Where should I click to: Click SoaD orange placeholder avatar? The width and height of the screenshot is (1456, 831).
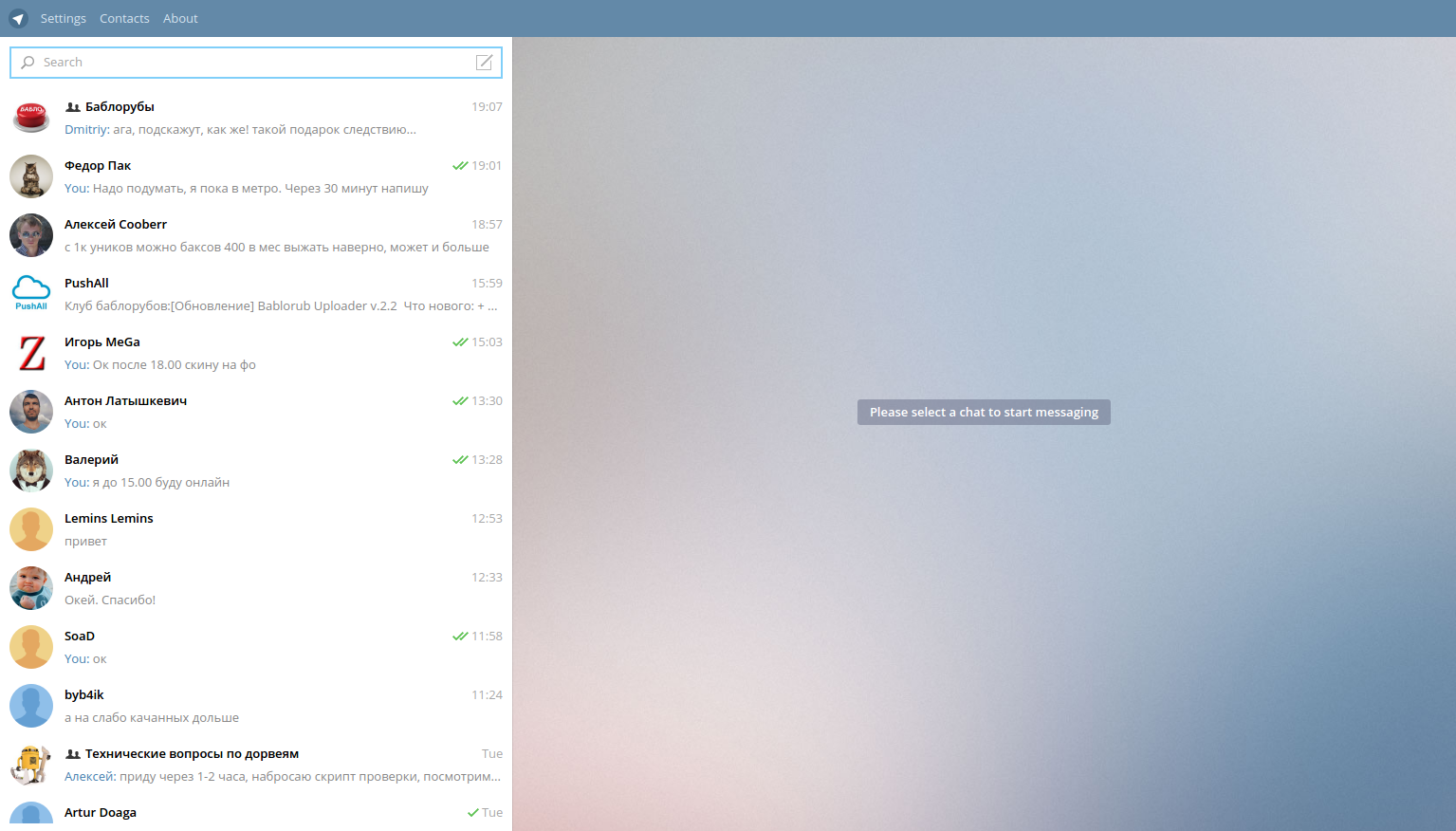click(31, 647)
